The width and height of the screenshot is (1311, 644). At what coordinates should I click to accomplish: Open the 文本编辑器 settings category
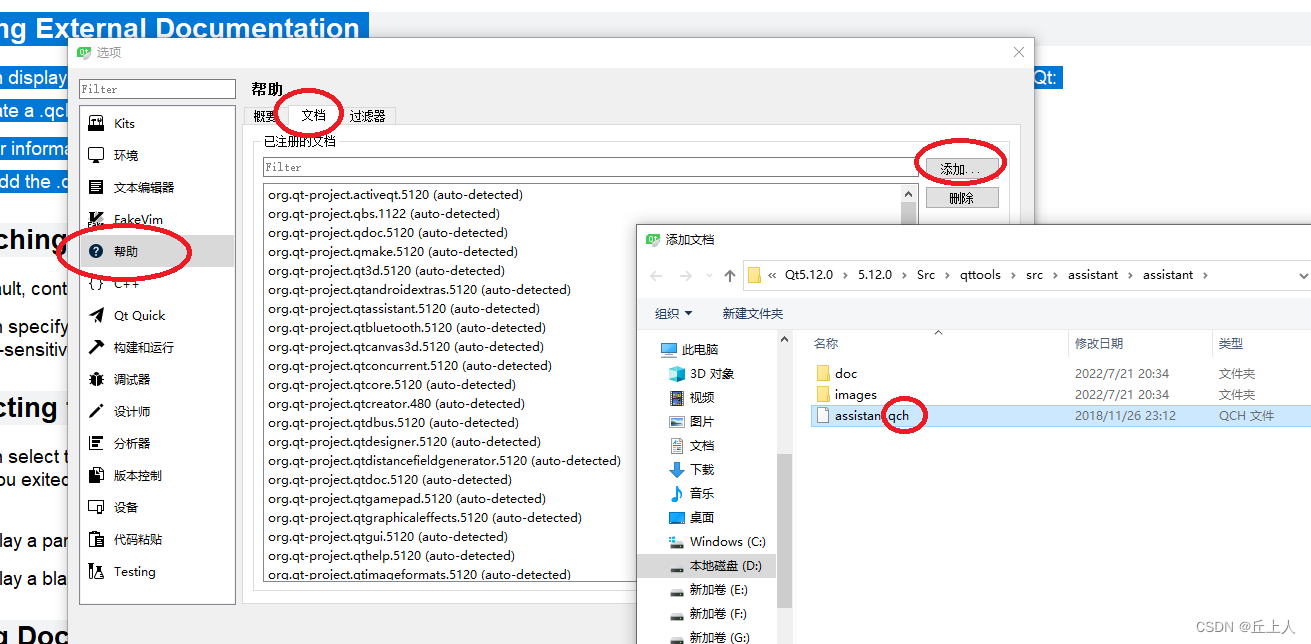point(157,187)
